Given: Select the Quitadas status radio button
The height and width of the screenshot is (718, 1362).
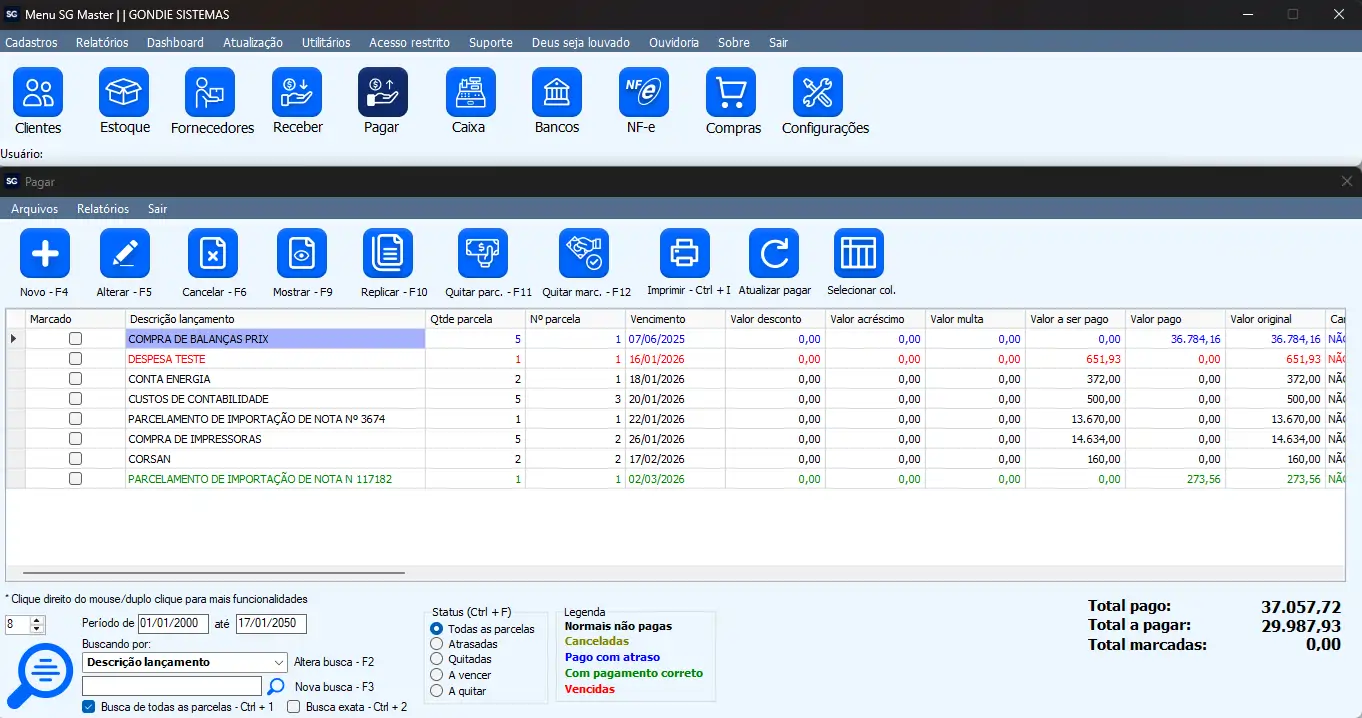Looking at the screenshot, I should [x=436, y=659].
